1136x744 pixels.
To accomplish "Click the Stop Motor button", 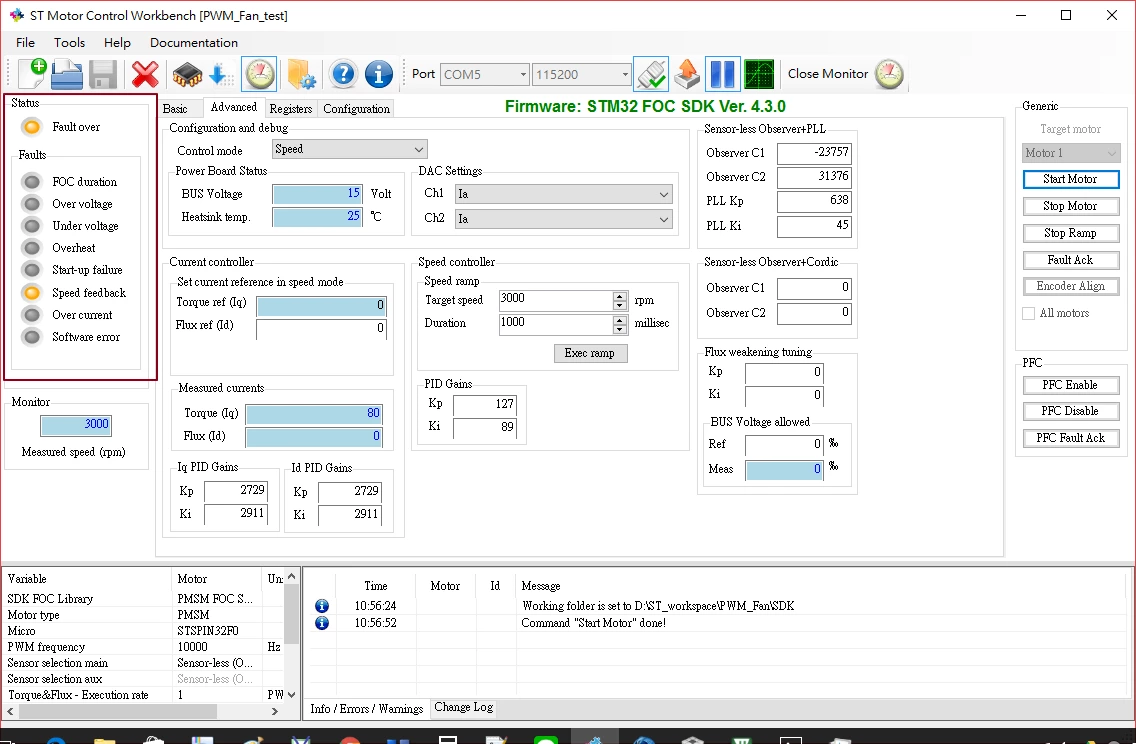I will (x=1071, y=206).
